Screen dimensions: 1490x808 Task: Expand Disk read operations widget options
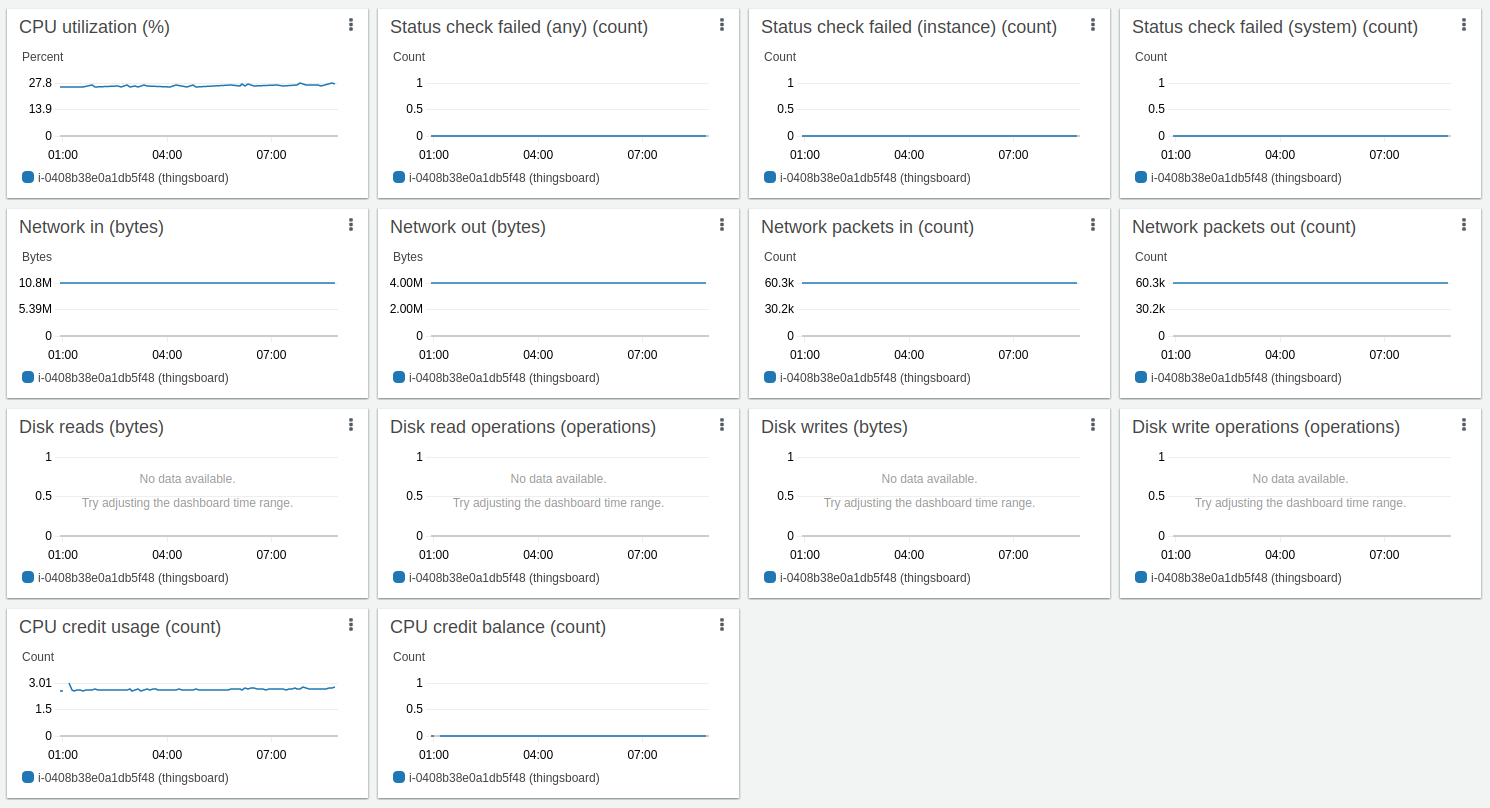point(722,425)
